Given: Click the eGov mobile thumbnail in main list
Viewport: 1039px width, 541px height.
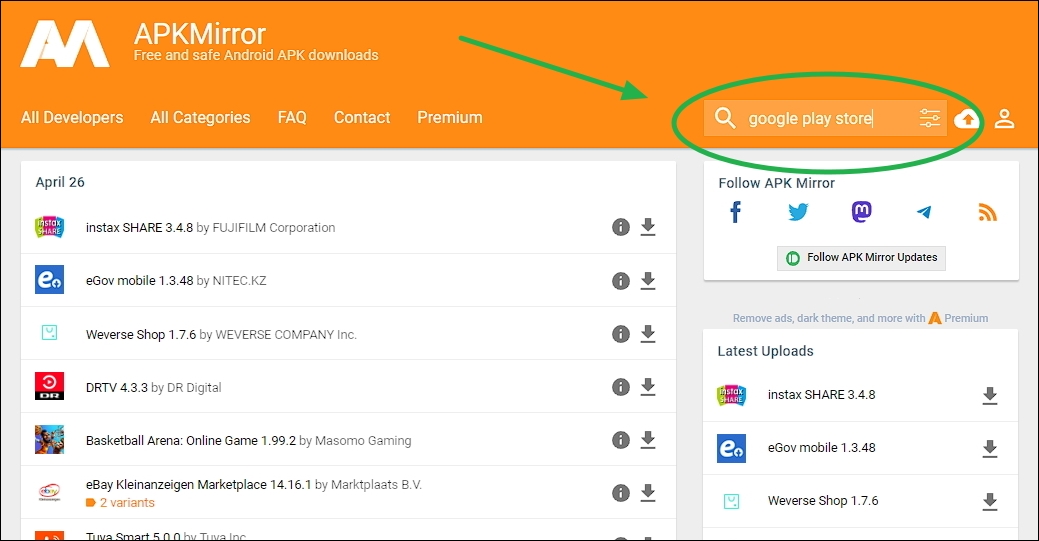Looking at the screenshot, I should [50, 280].
